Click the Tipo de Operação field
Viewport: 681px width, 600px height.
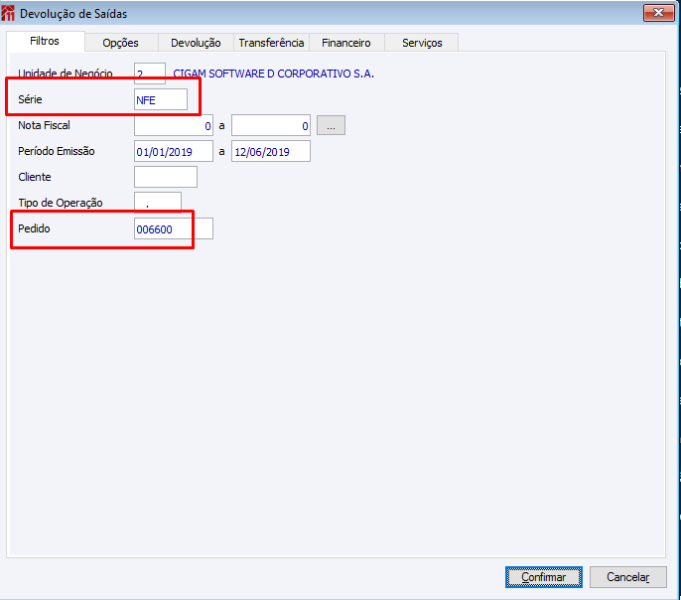158,202
